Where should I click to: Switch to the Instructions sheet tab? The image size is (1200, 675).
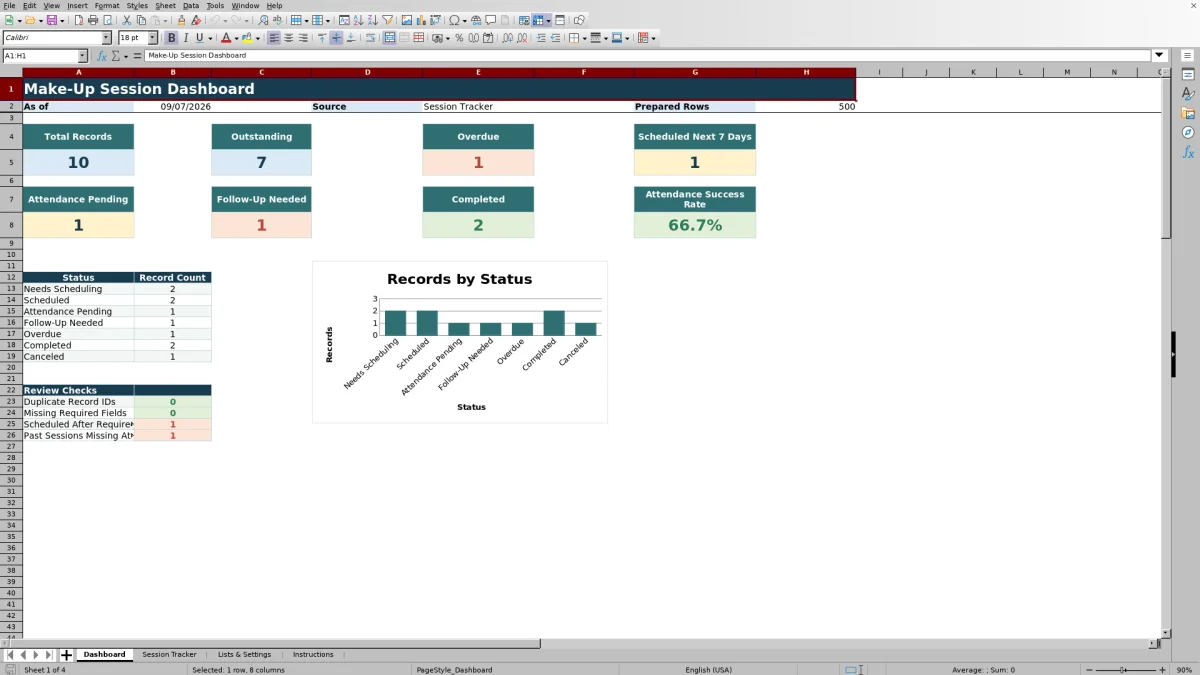[313, 655]
